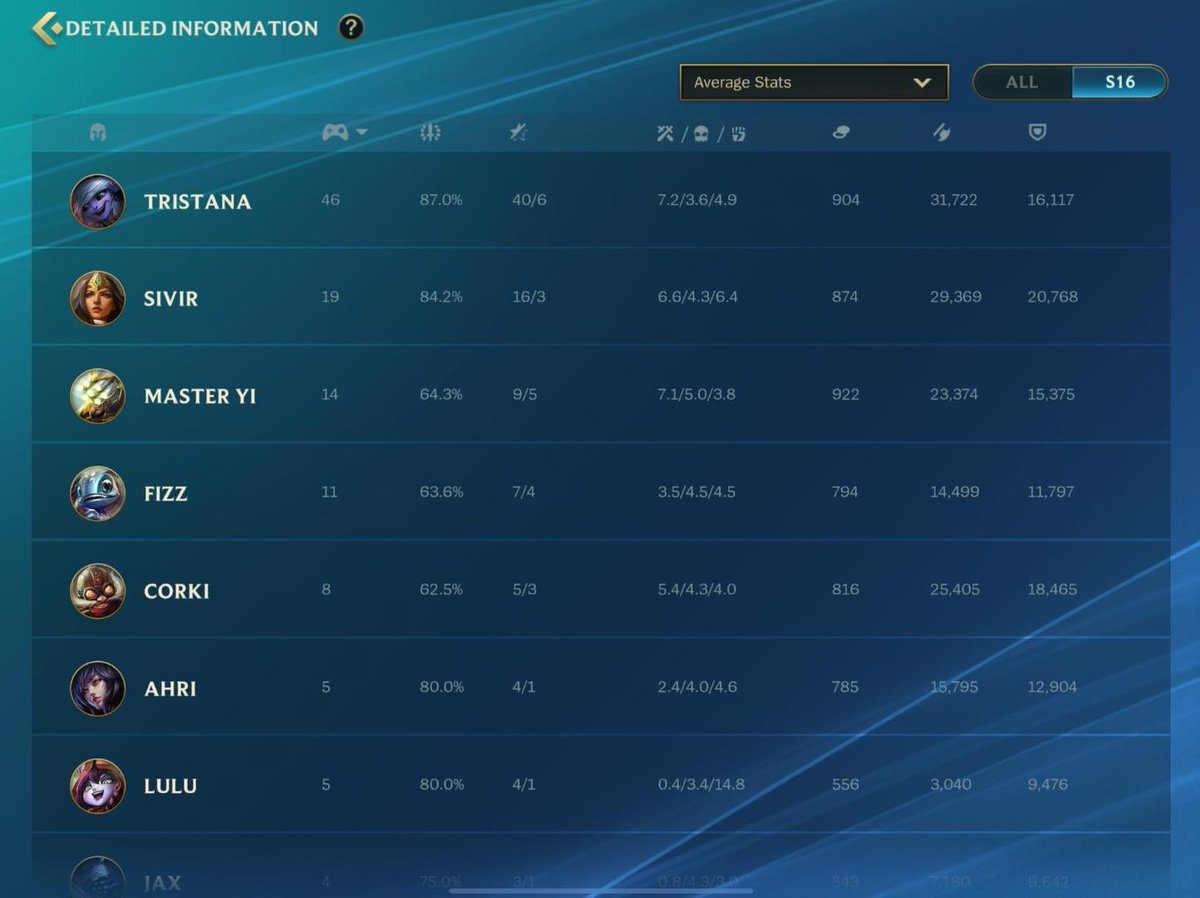Sort by win rate column icon

431,132
